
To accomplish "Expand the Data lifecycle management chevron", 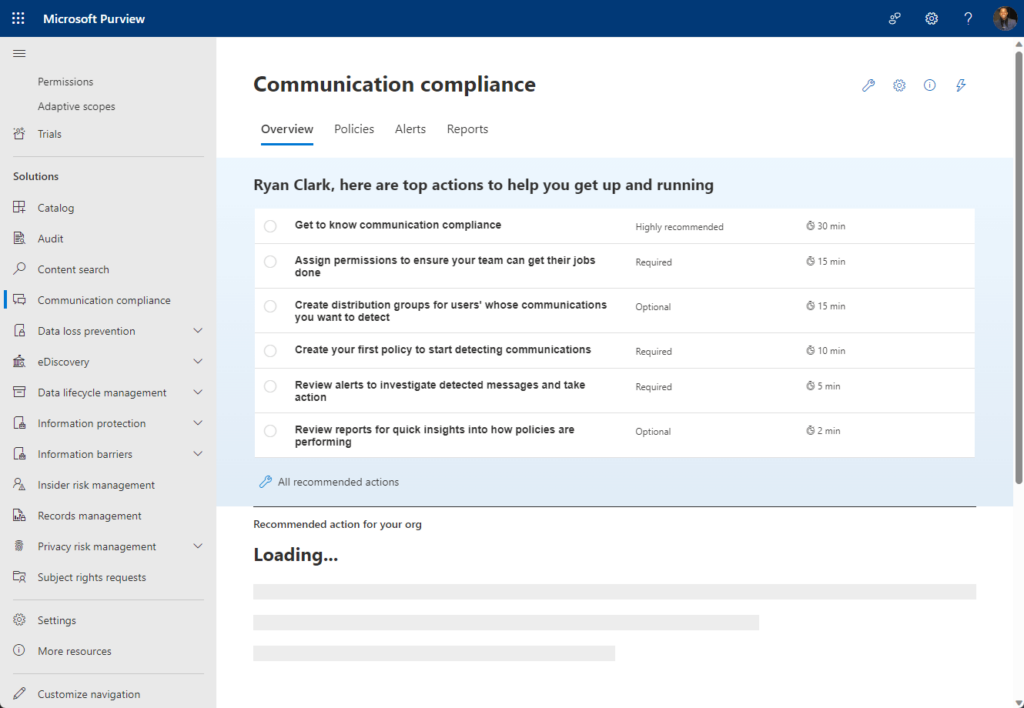I will (x=198, y=392).
